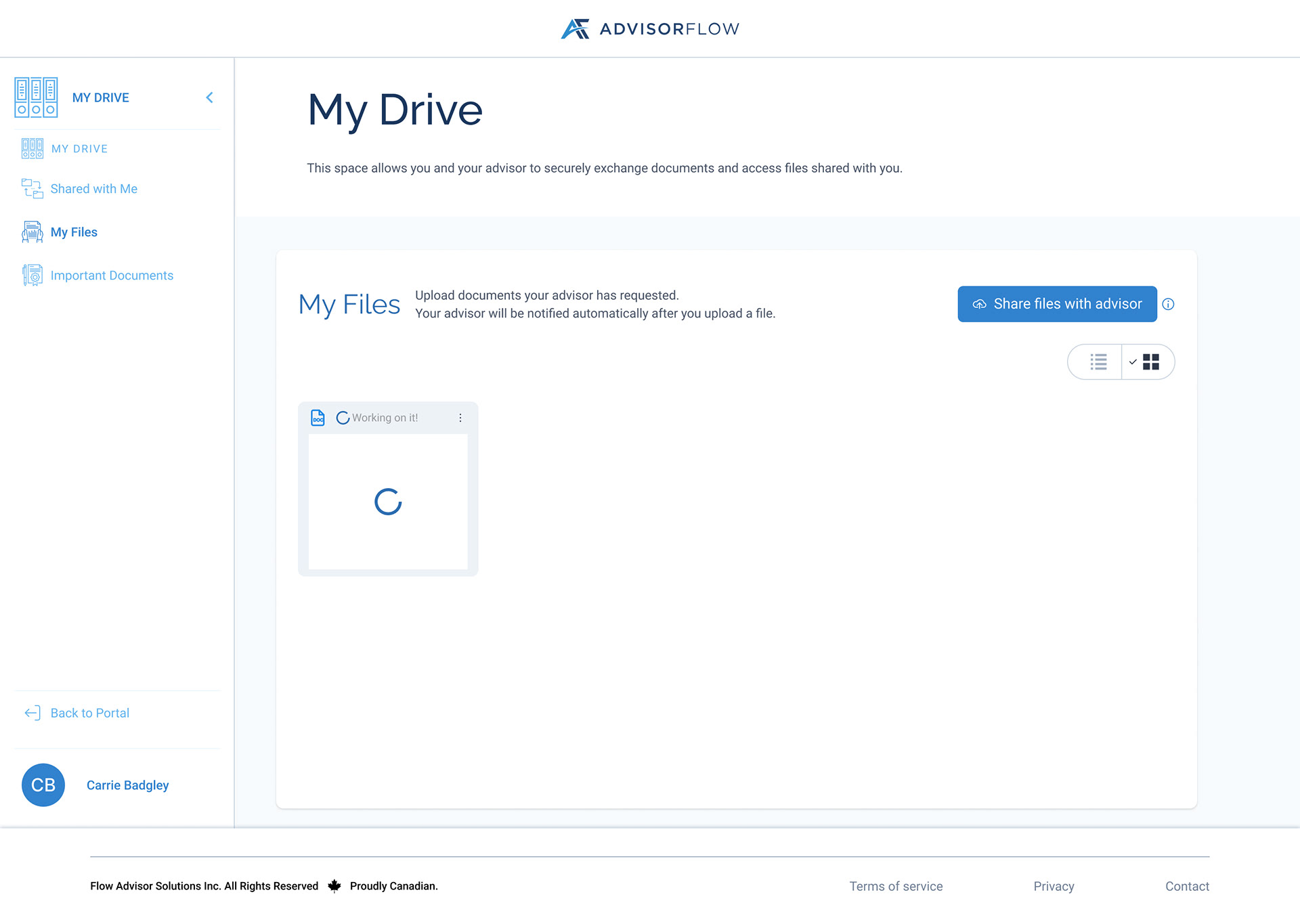The image size is (1300, 924).
Task: Click Share files with advisor
Action: (1056, 304)
